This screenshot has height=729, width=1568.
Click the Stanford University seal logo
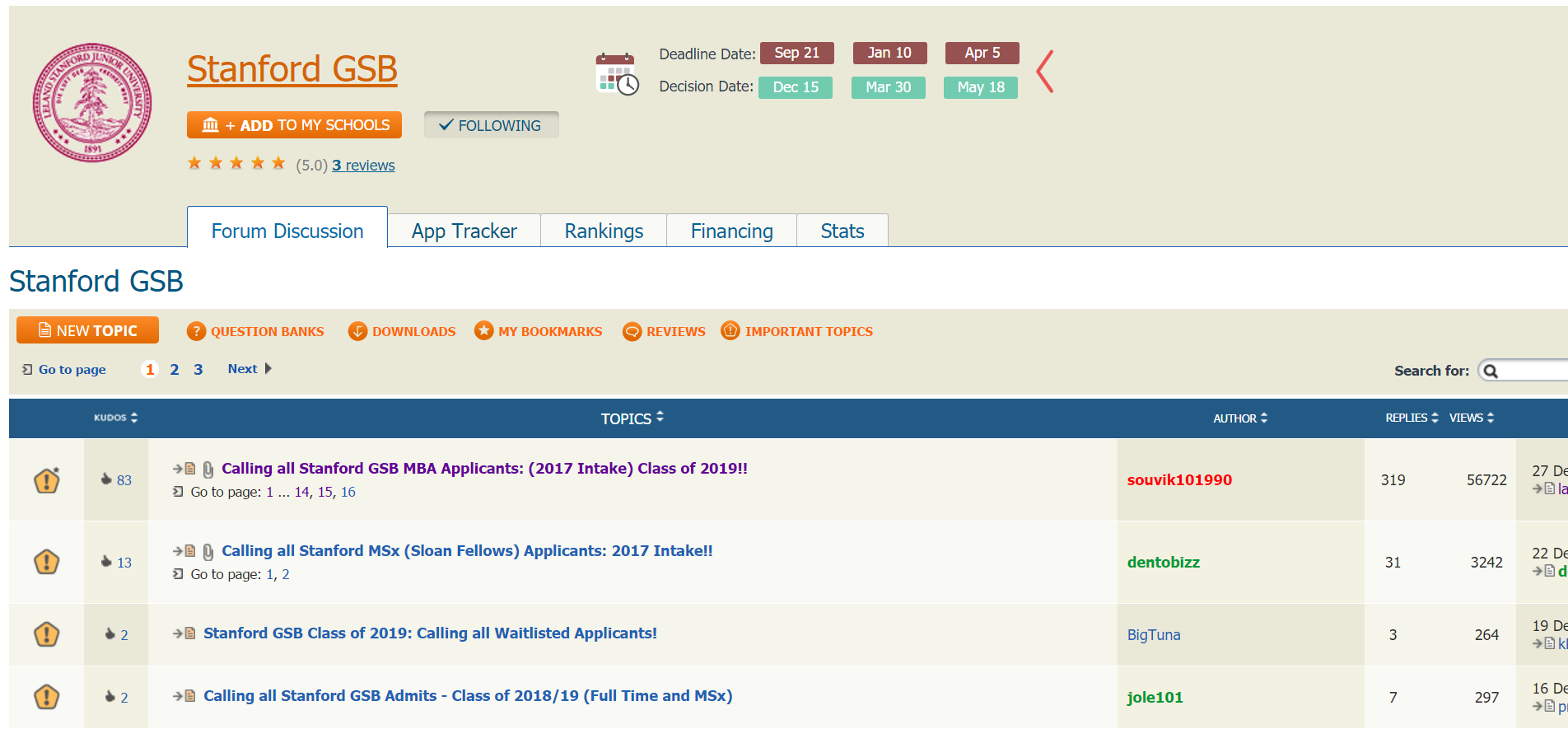tap(92, 102)
